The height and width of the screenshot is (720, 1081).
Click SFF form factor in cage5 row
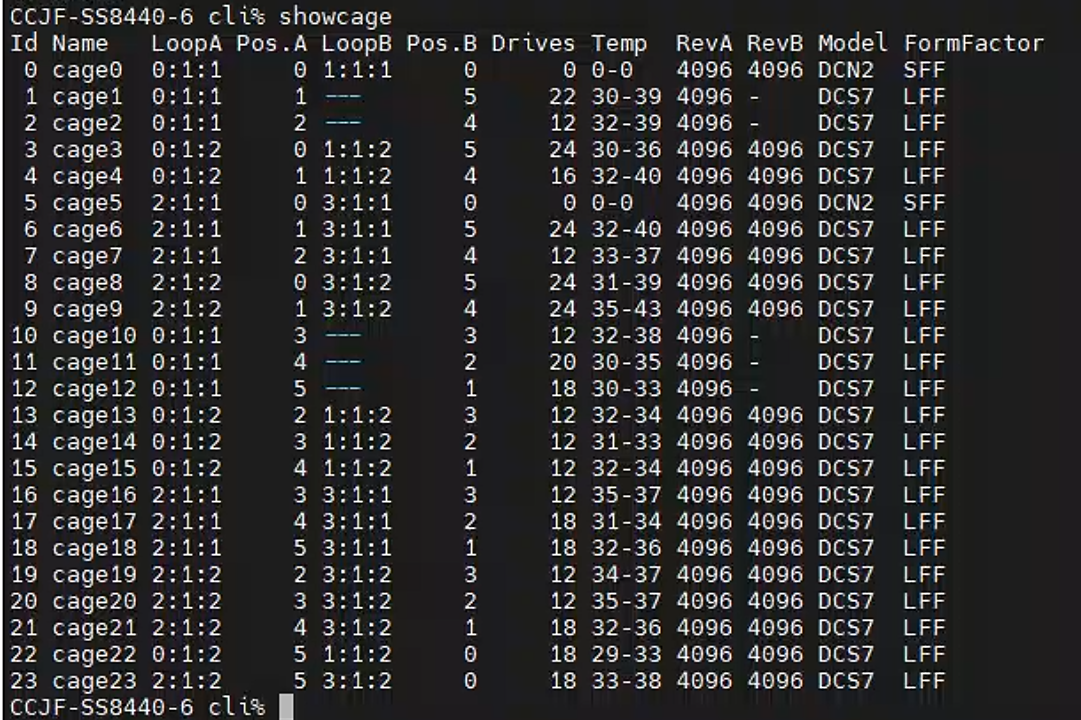click(x=924, y=203)
